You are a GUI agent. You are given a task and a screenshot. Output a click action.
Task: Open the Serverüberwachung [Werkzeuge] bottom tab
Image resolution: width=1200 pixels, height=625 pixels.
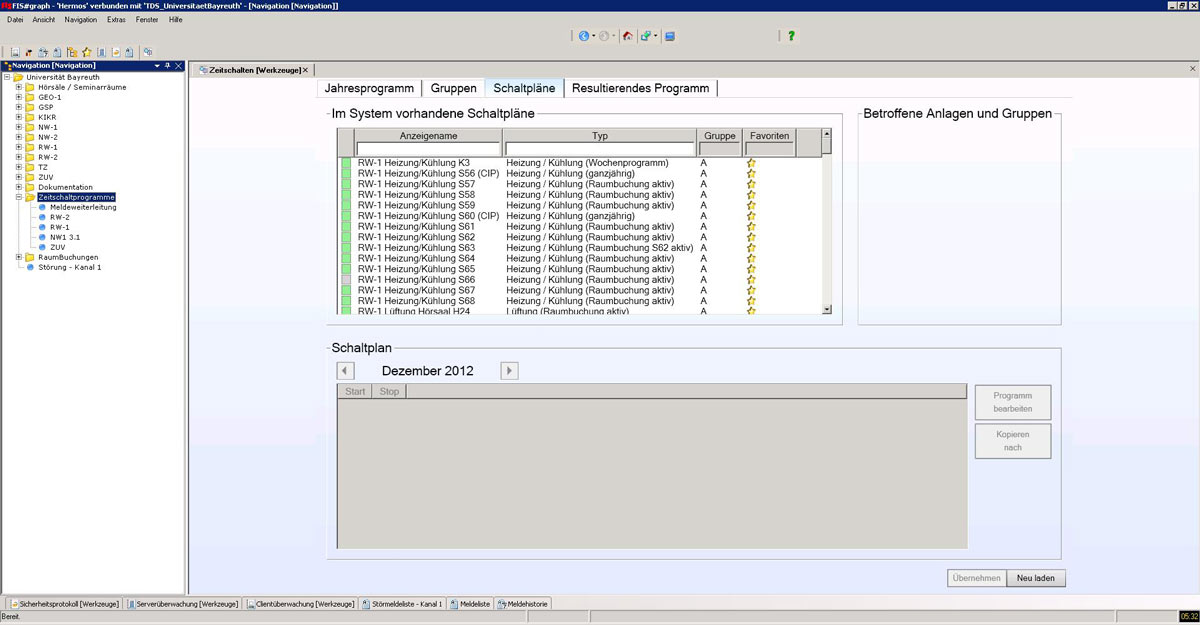[x=183, y=604]
